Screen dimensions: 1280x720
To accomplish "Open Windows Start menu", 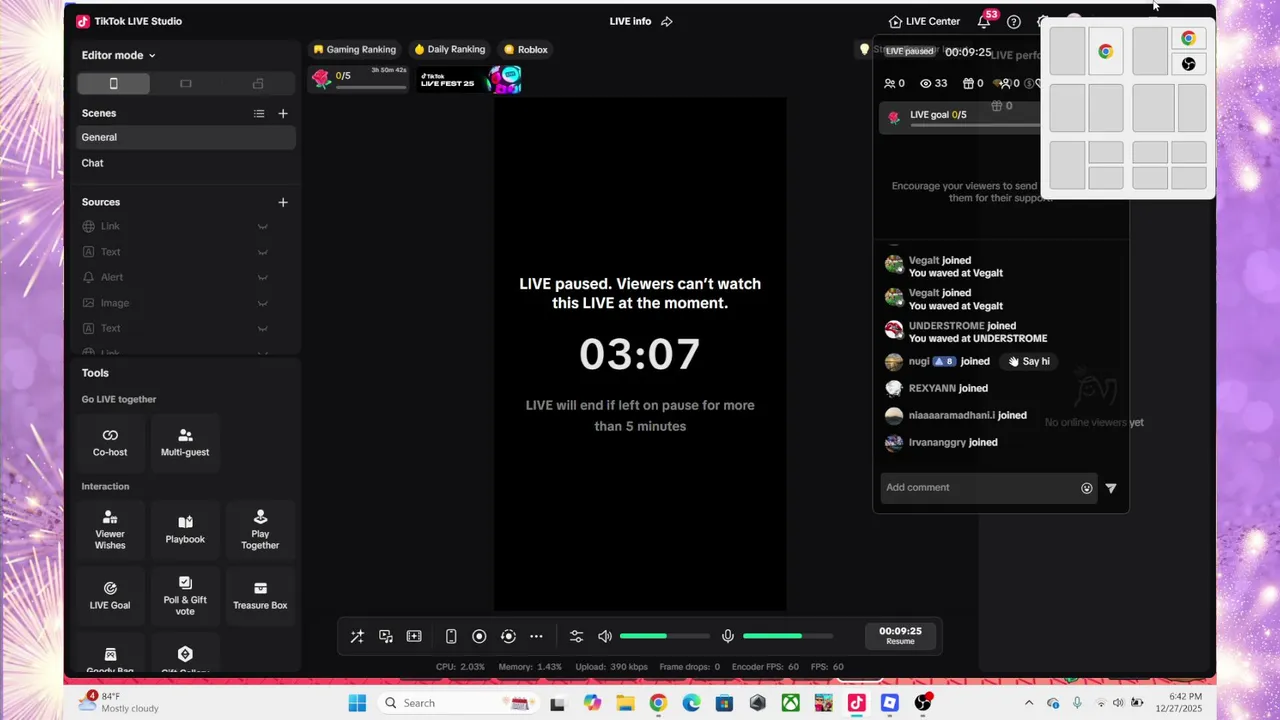I will click(357, 703).
